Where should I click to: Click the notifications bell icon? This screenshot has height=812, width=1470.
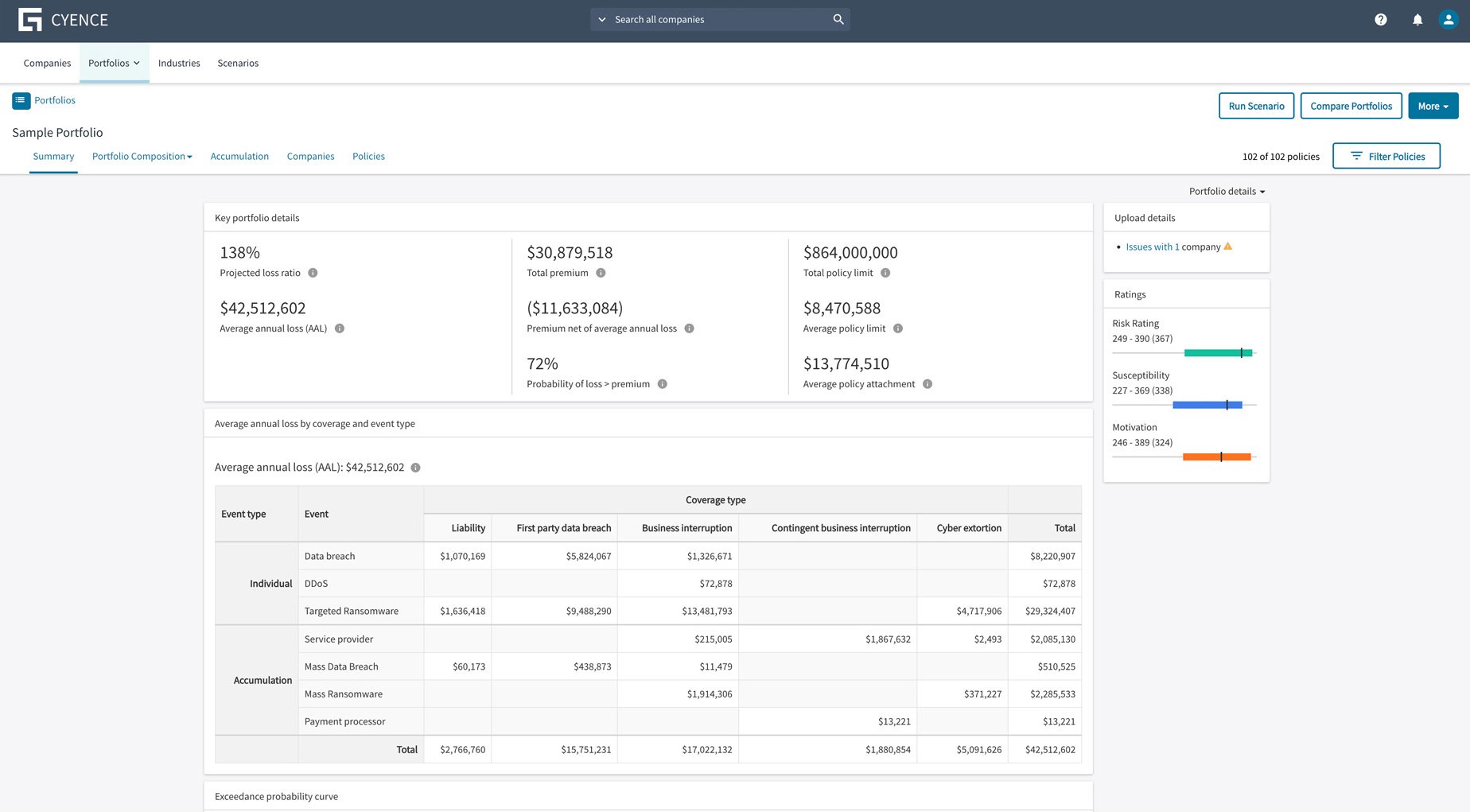1417,19
